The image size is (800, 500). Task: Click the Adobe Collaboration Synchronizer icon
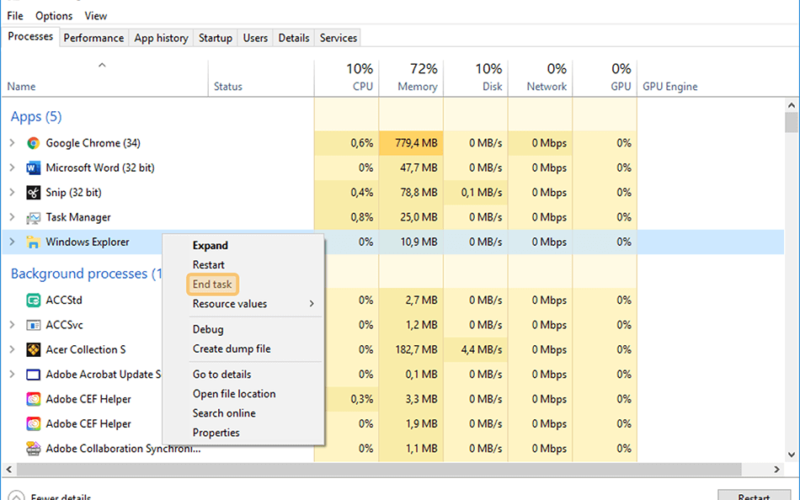(x=33, y=448)
